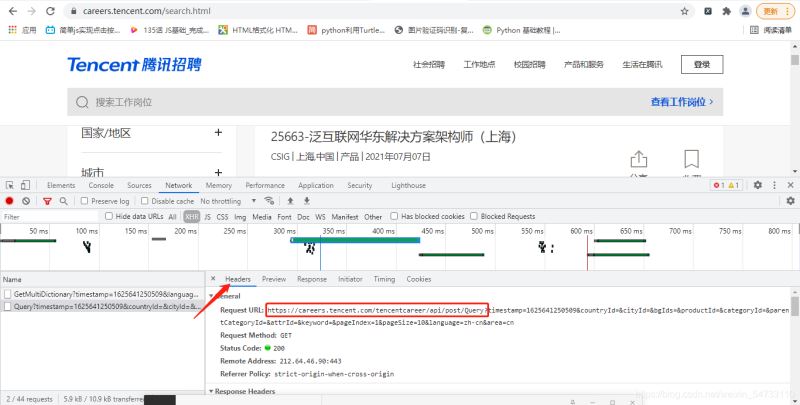Open network panel settings gear
Screen dimensions: 800x405
(x=790, y=201)
